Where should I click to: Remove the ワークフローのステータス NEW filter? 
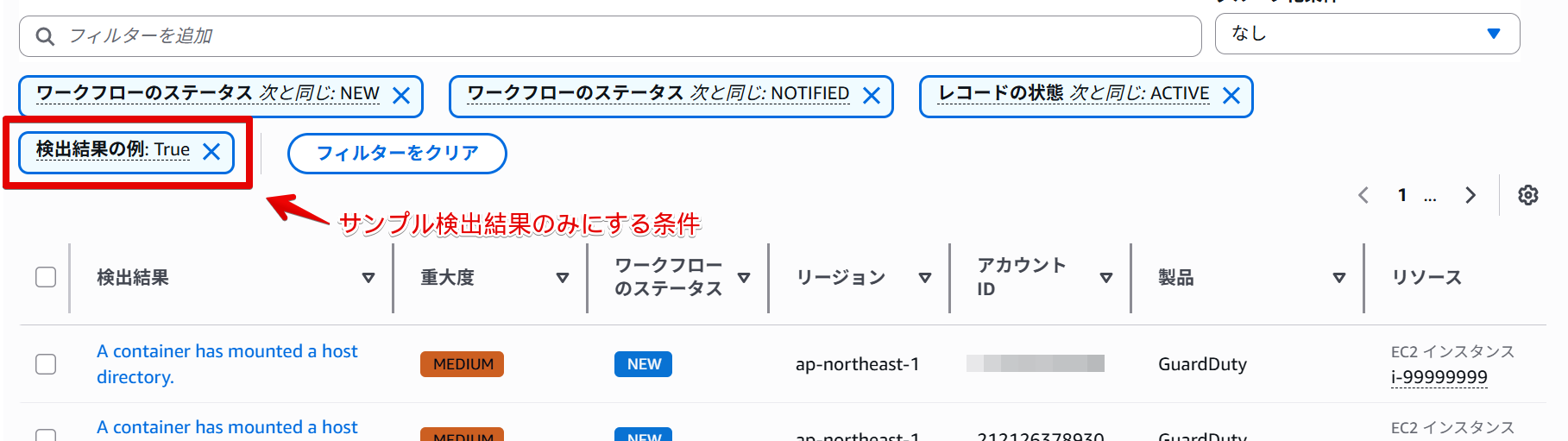[x=401, y=96]
